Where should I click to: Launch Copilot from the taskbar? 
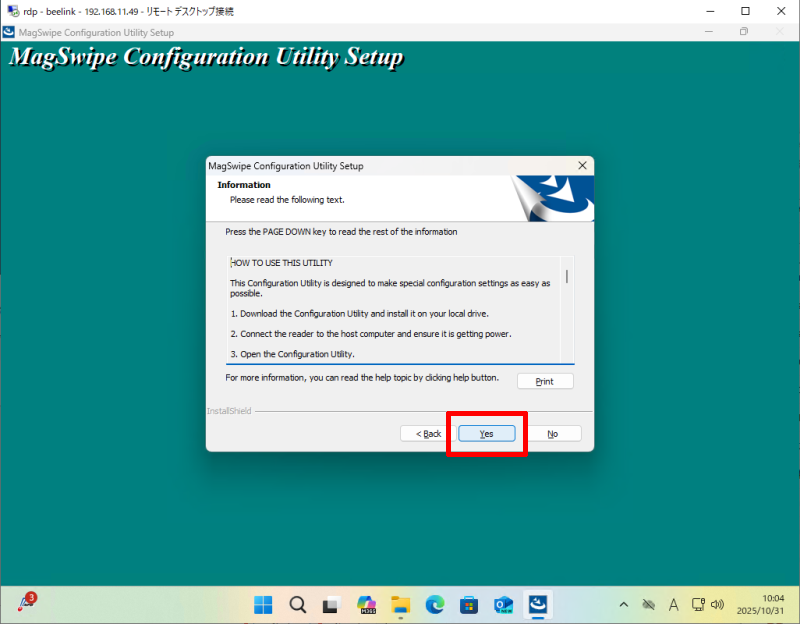coord(366,605)
